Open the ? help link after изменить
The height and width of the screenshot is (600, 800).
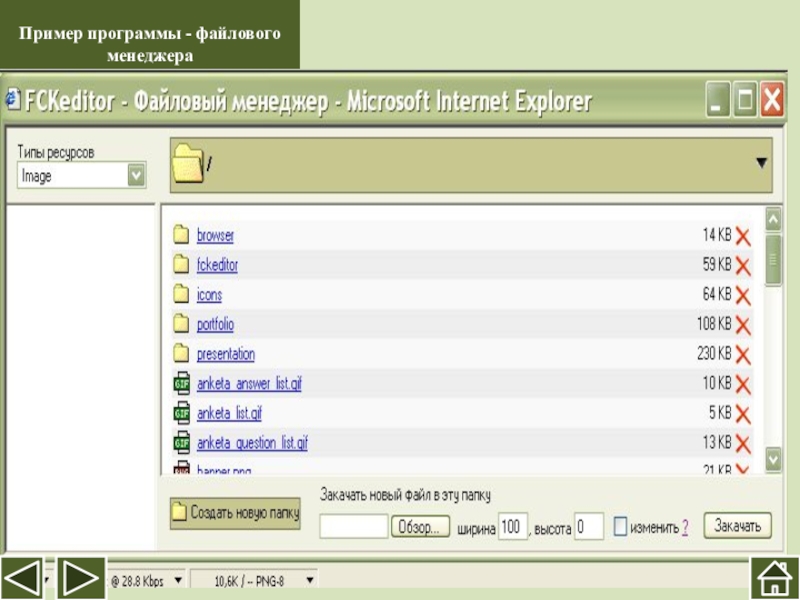(685, 527)
